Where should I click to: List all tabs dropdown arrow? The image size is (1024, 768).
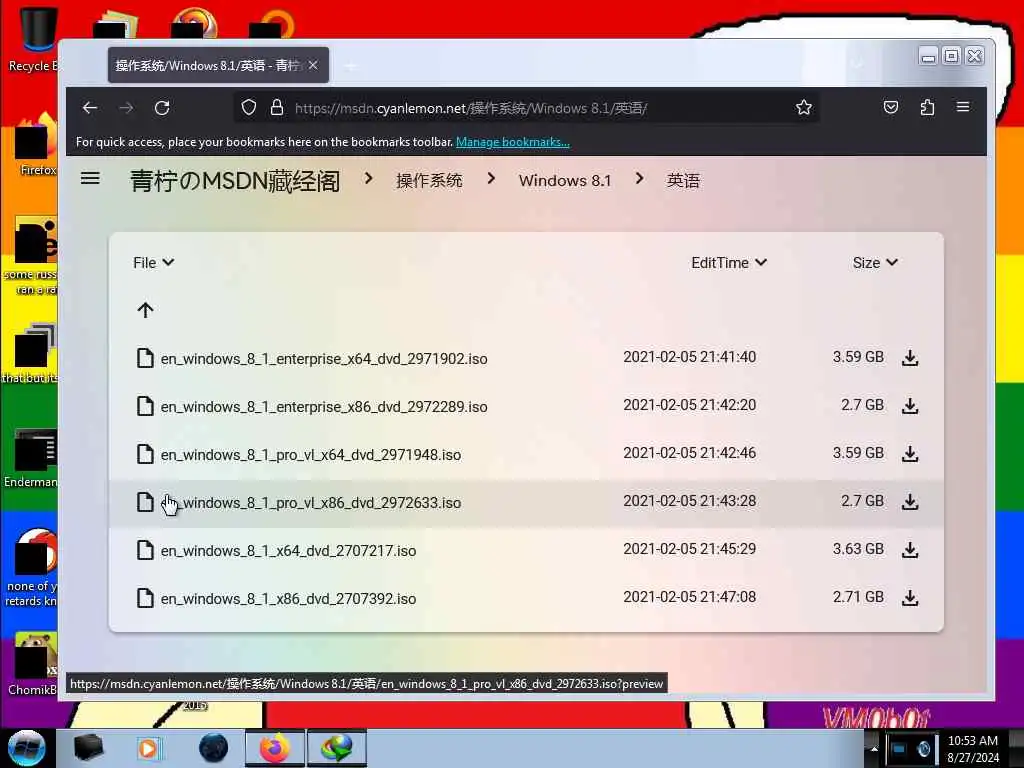(857, 65)
